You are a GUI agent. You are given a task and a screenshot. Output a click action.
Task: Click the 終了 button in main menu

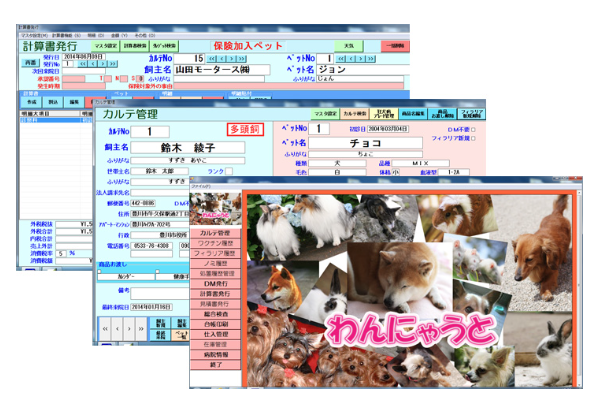click(215, 364)
